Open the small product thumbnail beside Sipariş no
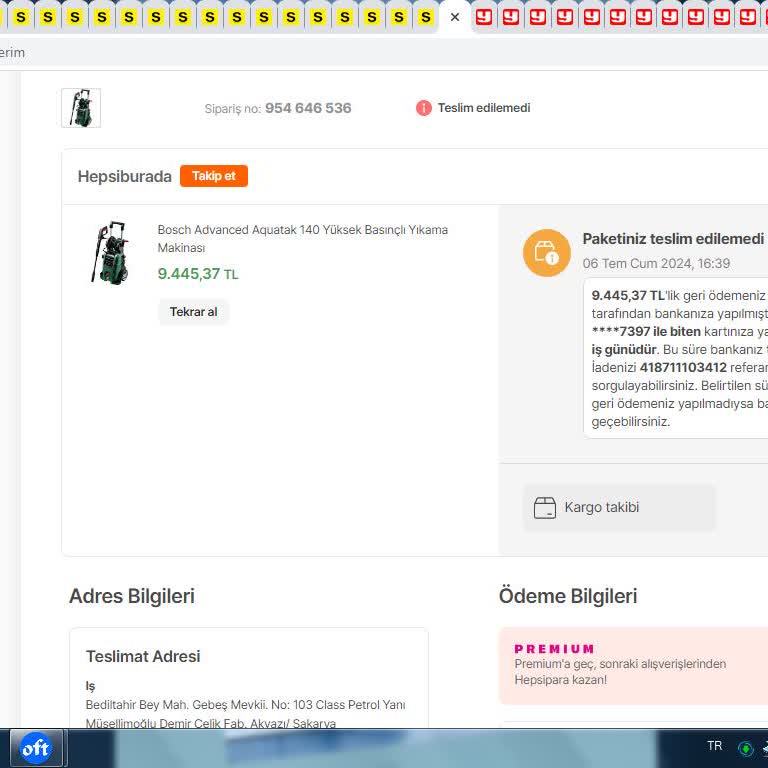Image resolution: width=768 pixels, height=768 pixels. tap(81, 108)
